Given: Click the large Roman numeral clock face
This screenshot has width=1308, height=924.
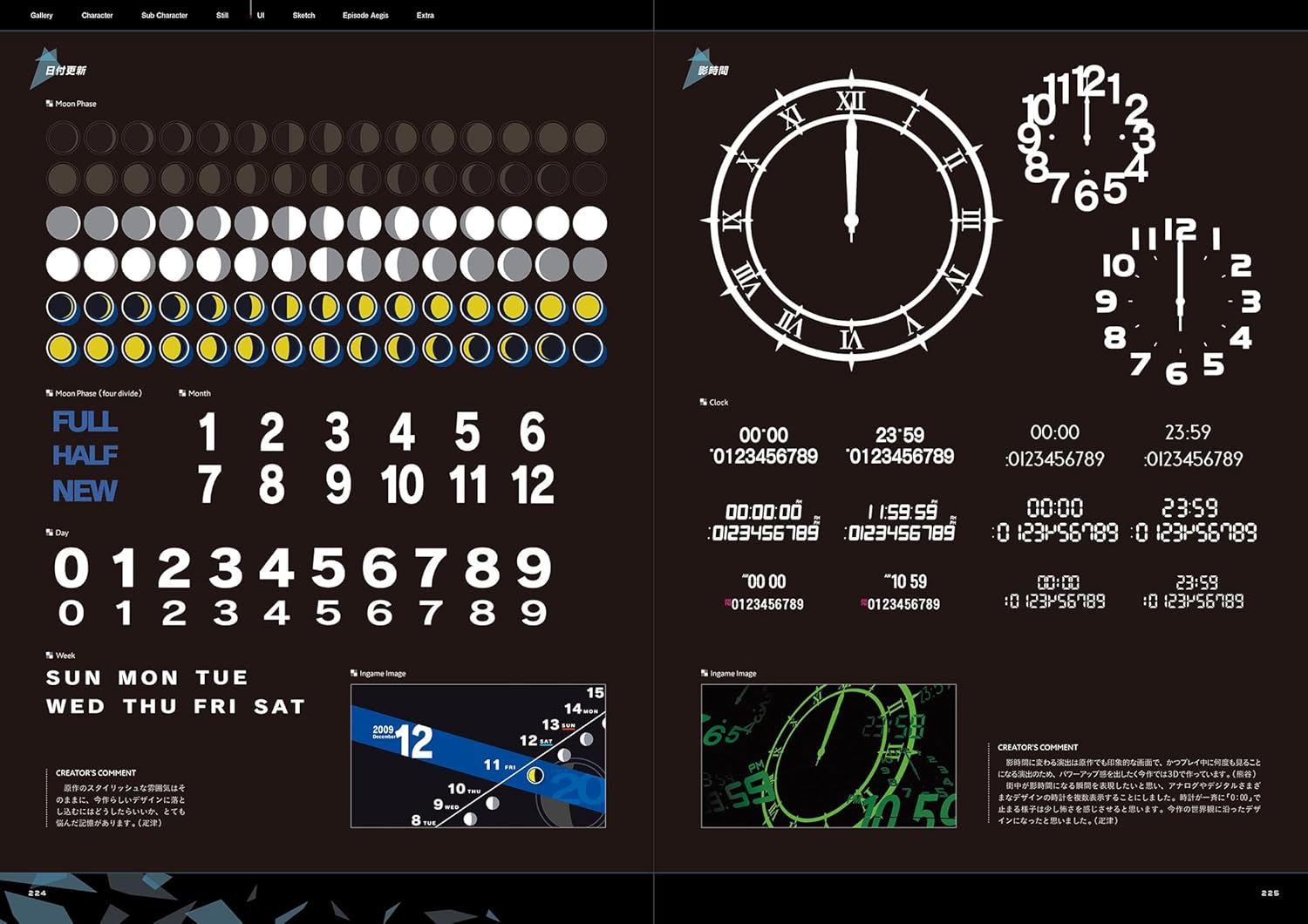Looking at the screenshot, I should click(x=851, y=220).
